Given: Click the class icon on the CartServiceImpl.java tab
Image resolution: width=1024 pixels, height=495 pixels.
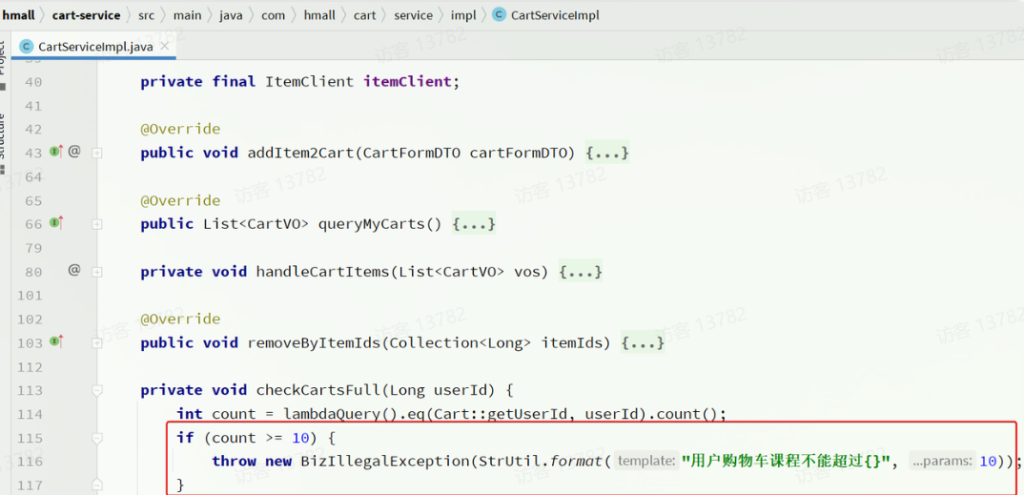Looking at the screenshot, I should coord(27,47).
